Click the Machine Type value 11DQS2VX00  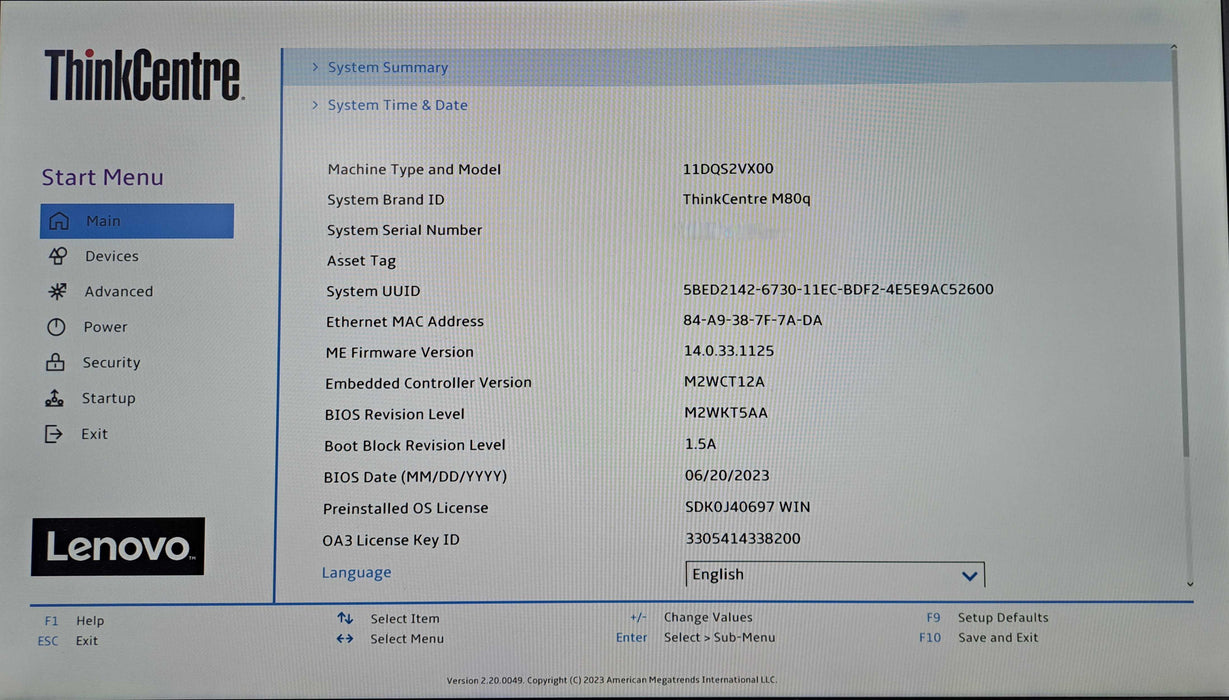(x=728, y=169)
